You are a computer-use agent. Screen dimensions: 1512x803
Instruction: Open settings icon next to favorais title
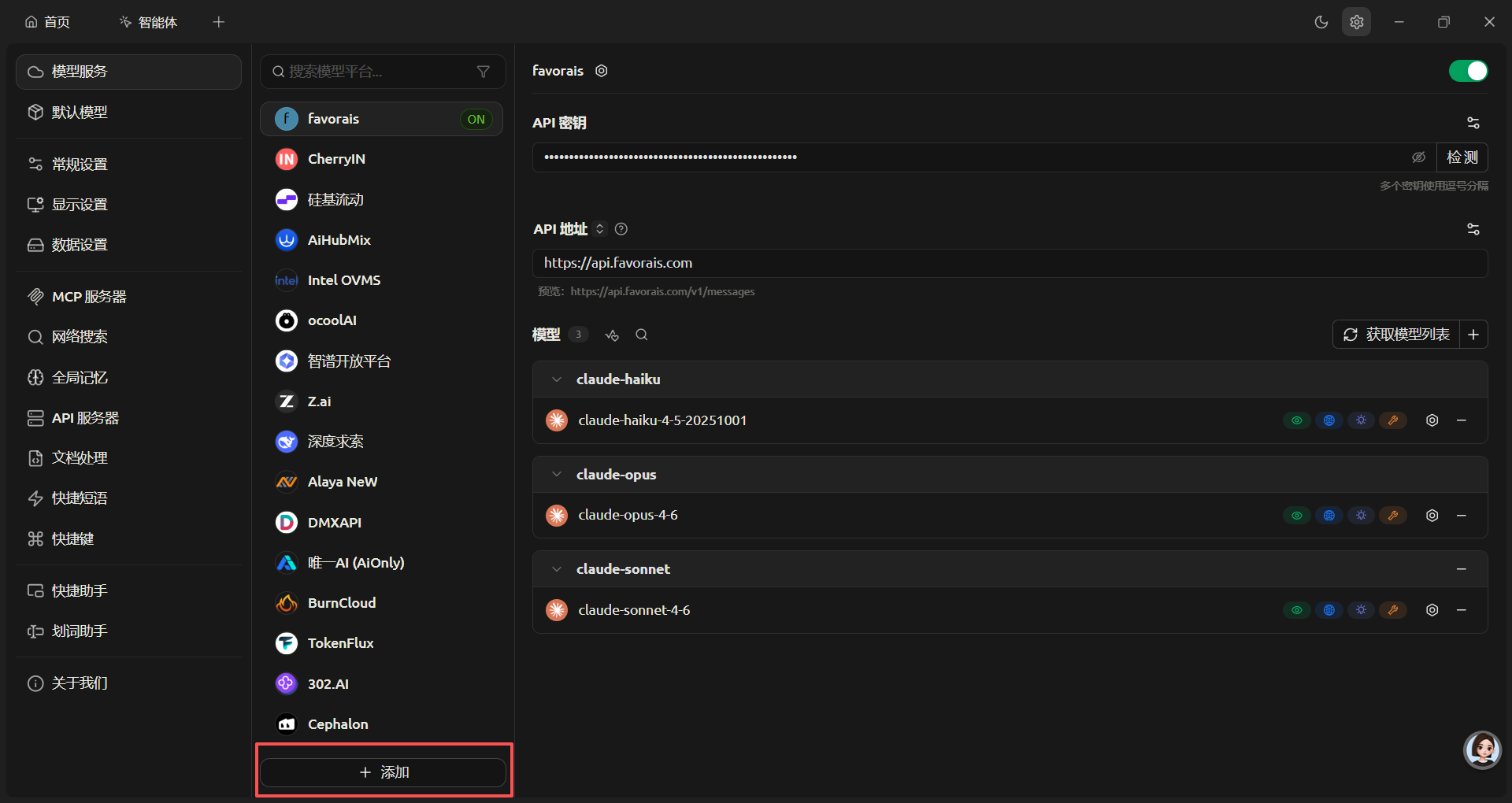point(602,71)
